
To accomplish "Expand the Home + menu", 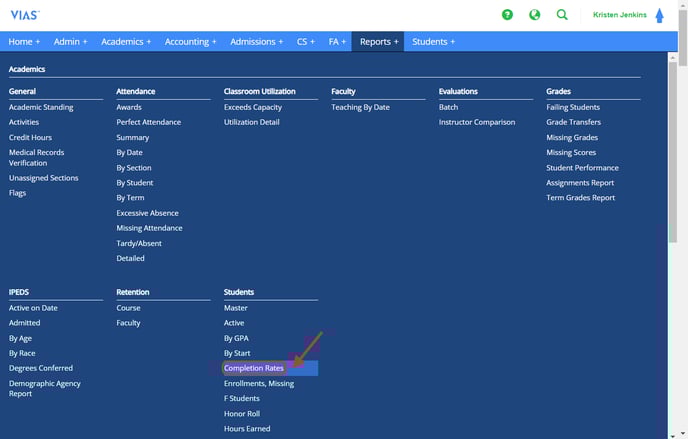I will [x=24, y=42].
